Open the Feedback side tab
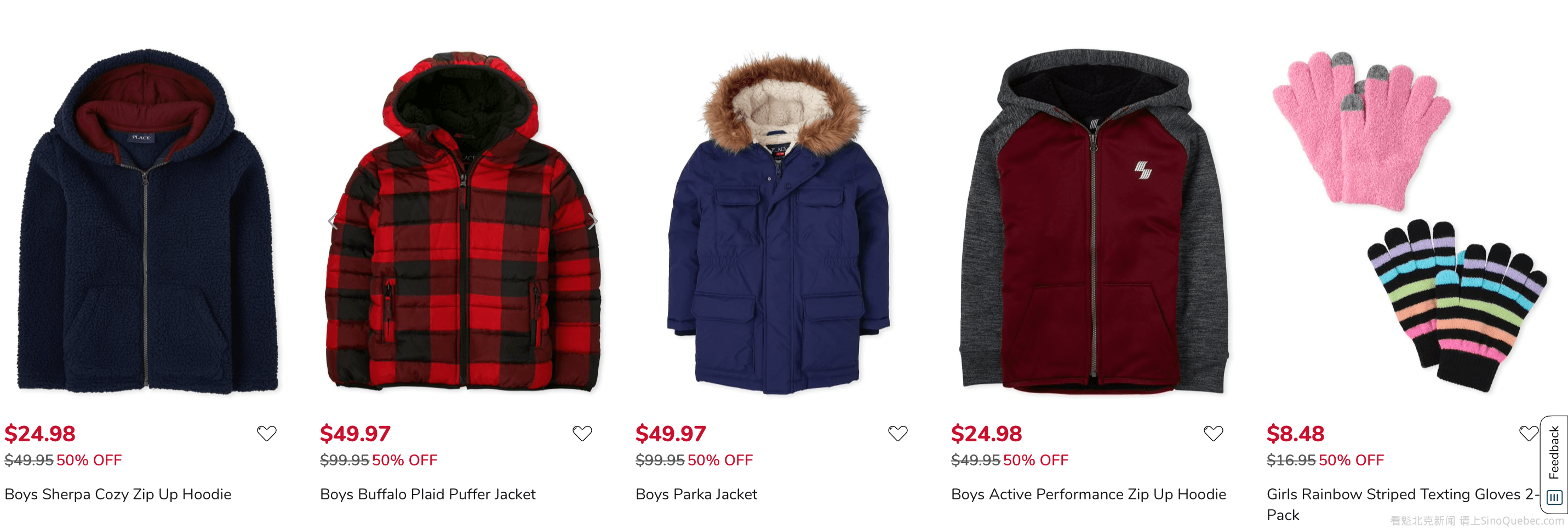 (1554, 452)
